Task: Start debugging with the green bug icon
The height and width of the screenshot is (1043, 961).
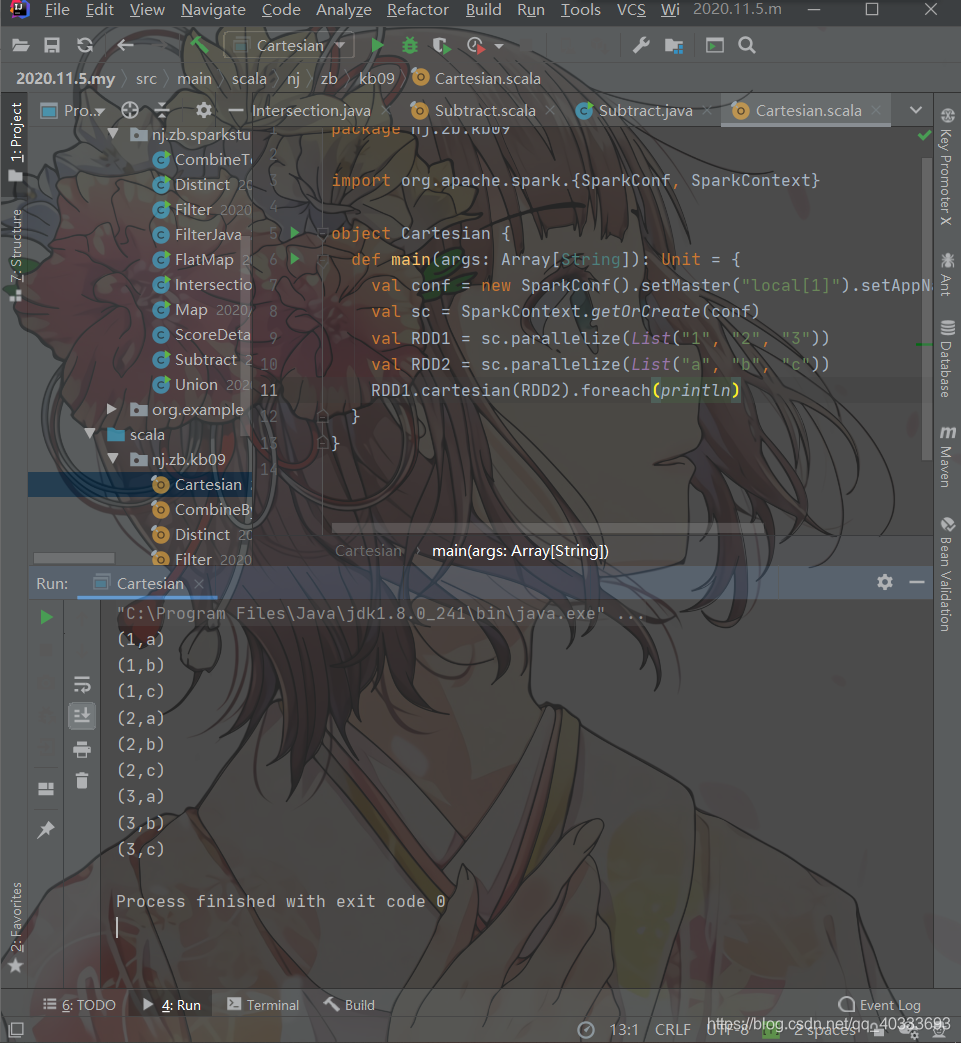Action: [x=410, y=45]
